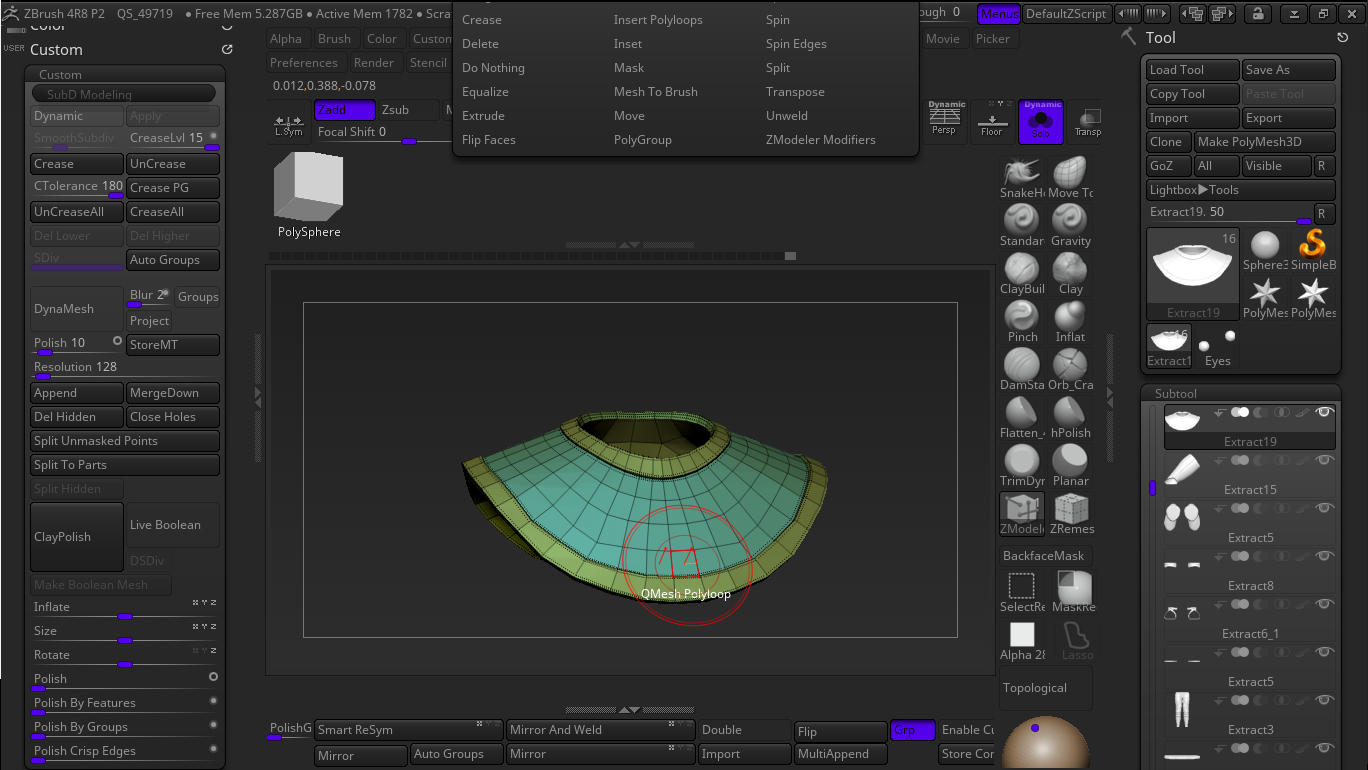Choose Extrude in ZModeler popup

tap(483, 116)
